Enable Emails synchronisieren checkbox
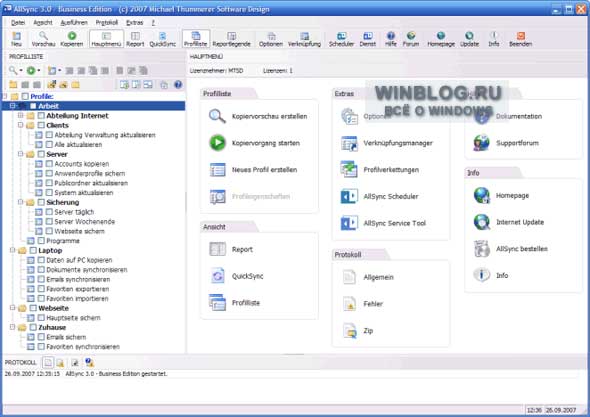Screen dimensions: 590x417 tap(41, 279)
